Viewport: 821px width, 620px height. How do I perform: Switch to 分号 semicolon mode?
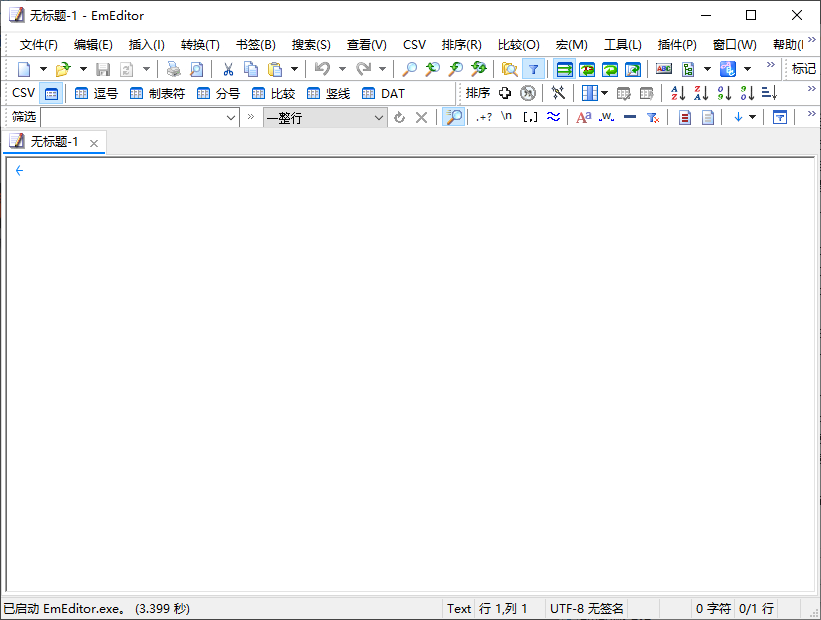pyautogui.click(x=218, y=94)
